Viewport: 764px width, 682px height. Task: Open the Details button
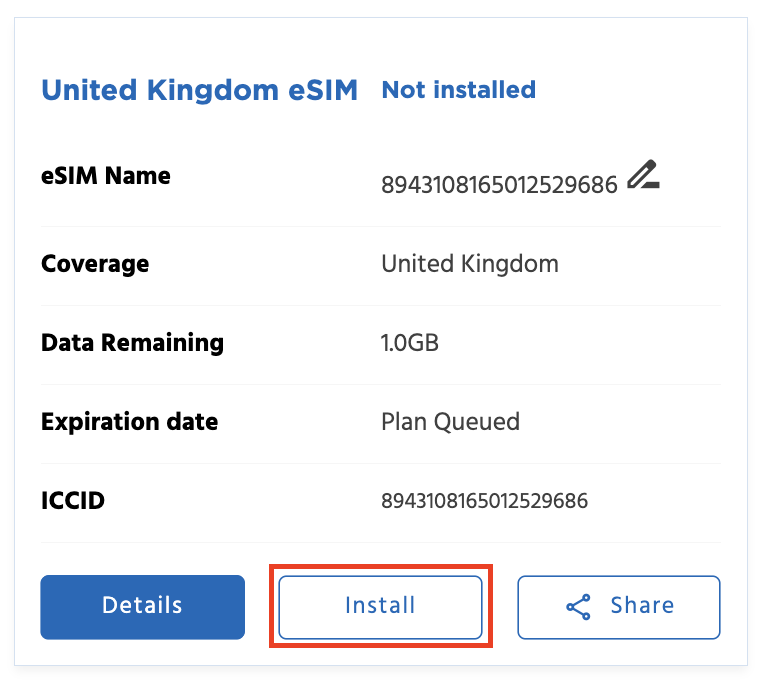[x=142, y=606]
